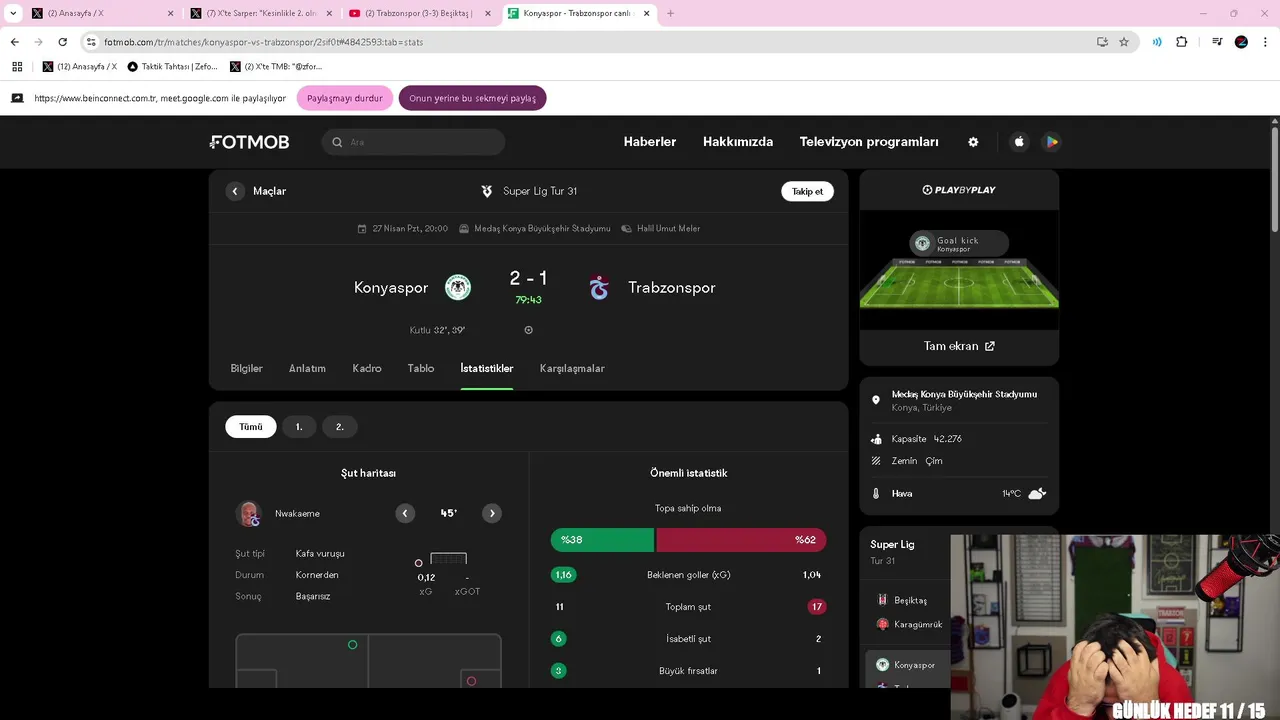Viewport: 1280px width, 720px height.
Task: View site information icon in address bar
Action: tap(91, 42)
